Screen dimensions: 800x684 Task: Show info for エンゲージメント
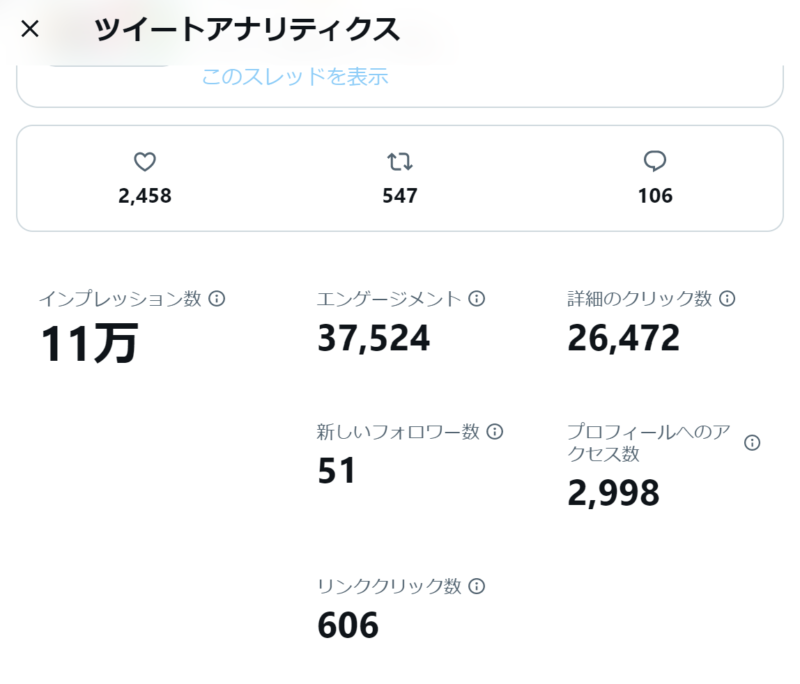pyautogui.click(x=477, y=298)
